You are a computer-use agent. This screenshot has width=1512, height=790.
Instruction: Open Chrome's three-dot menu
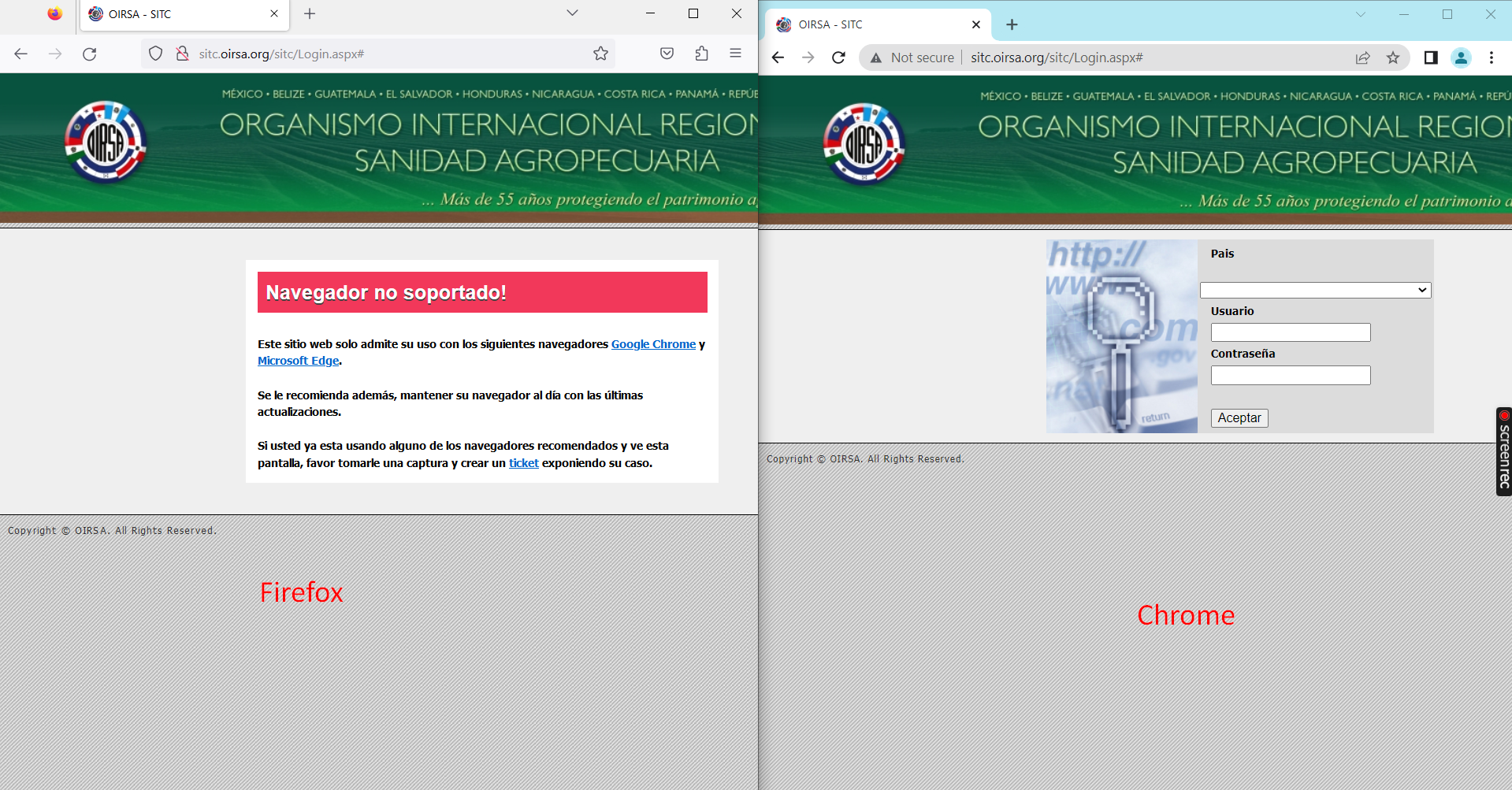(1492, 57)
